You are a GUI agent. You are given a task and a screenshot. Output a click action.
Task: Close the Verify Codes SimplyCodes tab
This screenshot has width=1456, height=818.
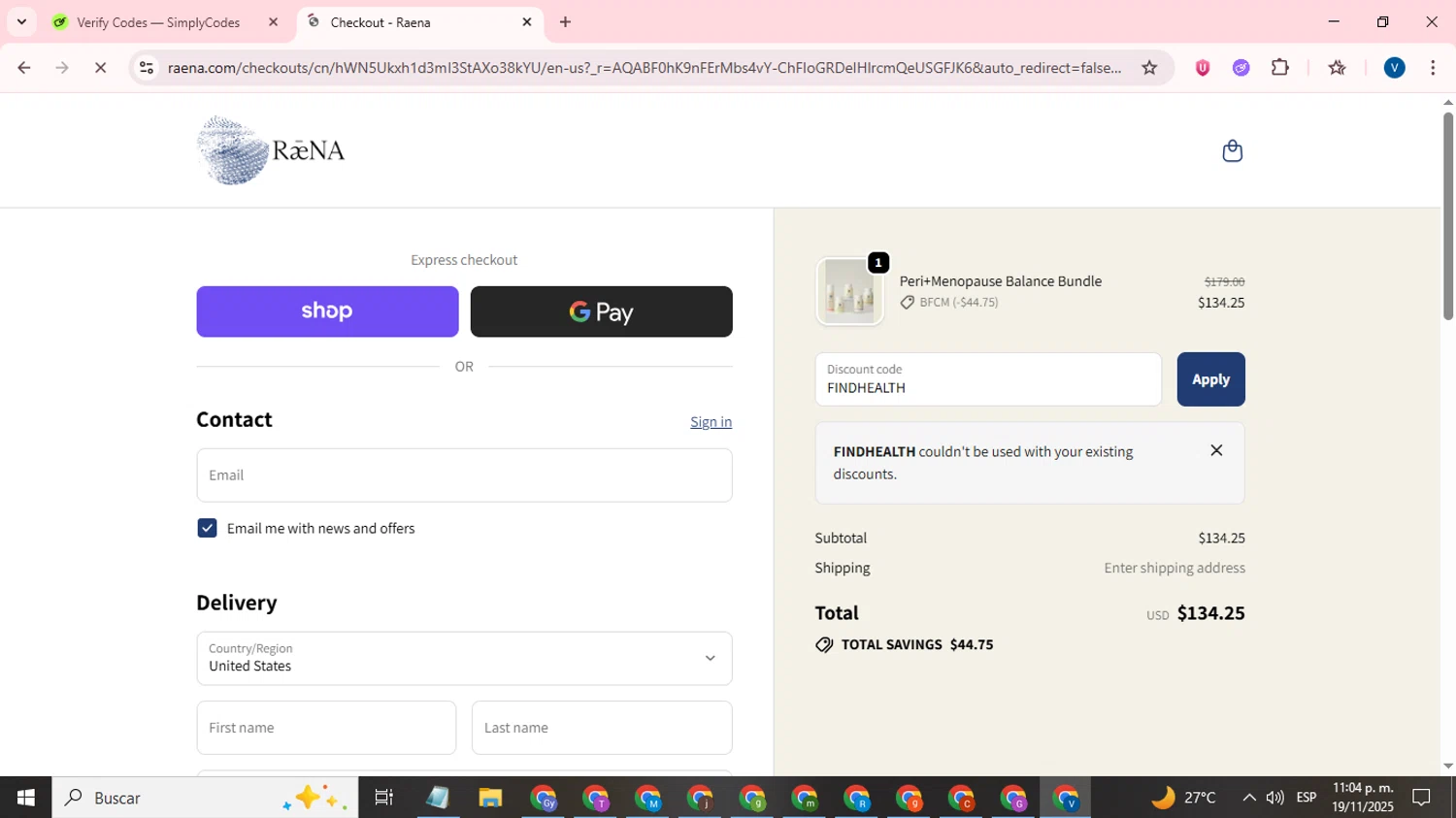(x=273, y=22)
